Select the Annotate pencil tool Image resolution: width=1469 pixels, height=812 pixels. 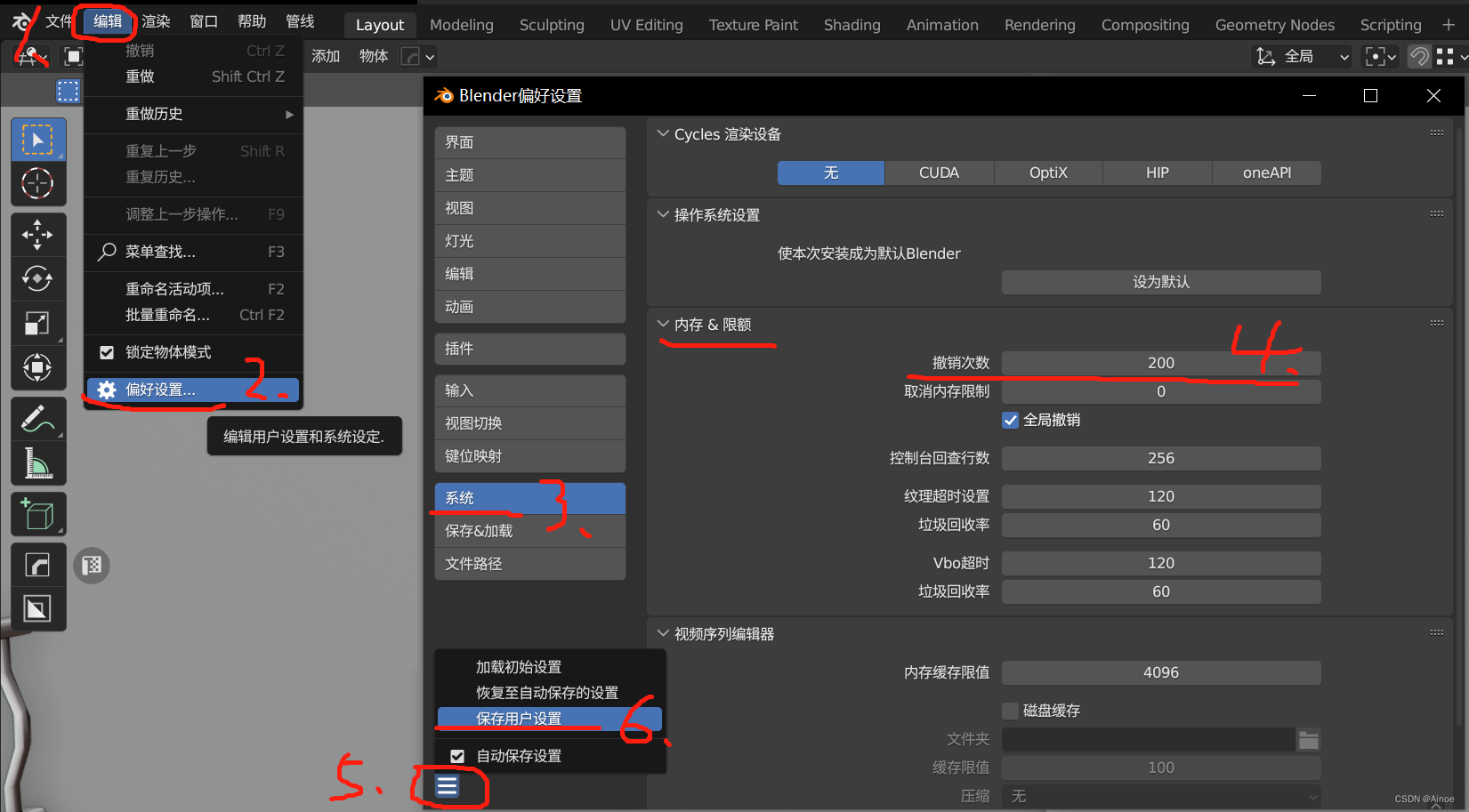(x=37, y=419)
